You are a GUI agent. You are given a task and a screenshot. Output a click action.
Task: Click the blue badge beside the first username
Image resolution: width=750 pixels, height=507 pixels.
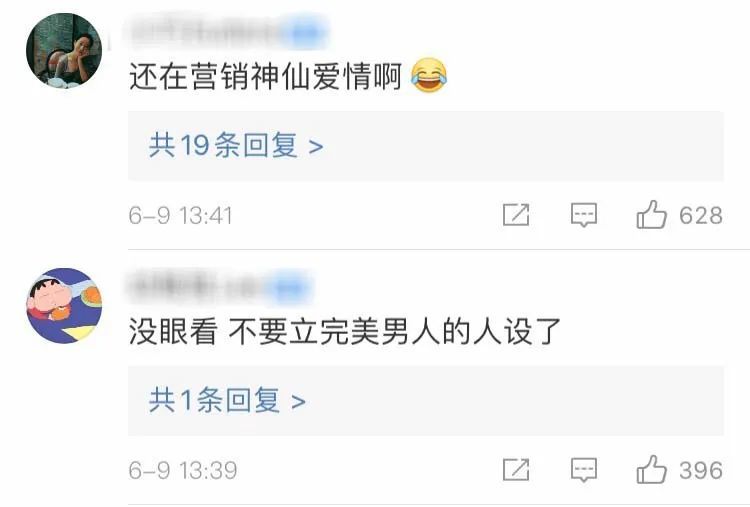pos(307,33)
